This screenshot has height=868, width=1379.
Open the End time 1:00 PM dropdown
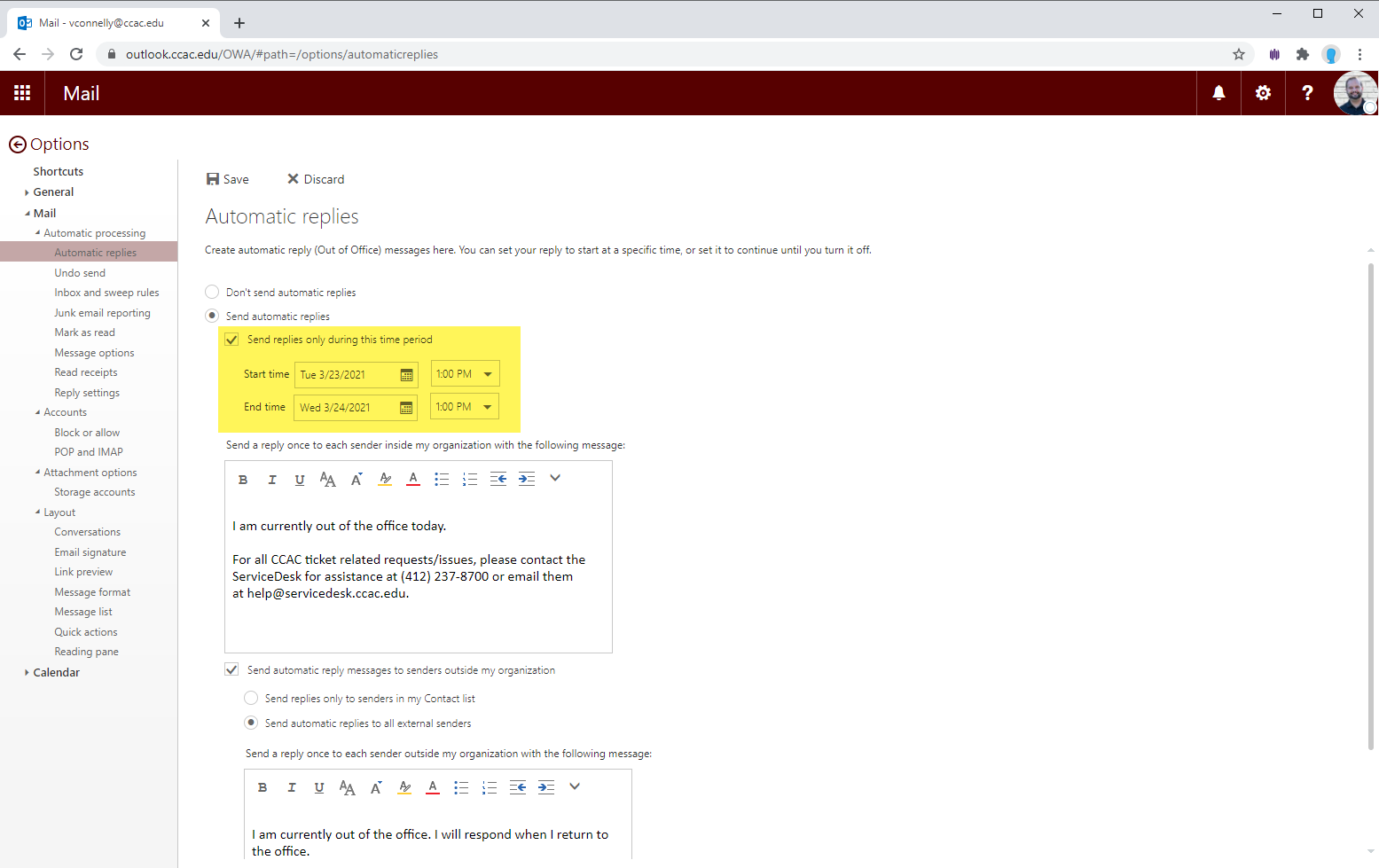[x=465, y=407]
